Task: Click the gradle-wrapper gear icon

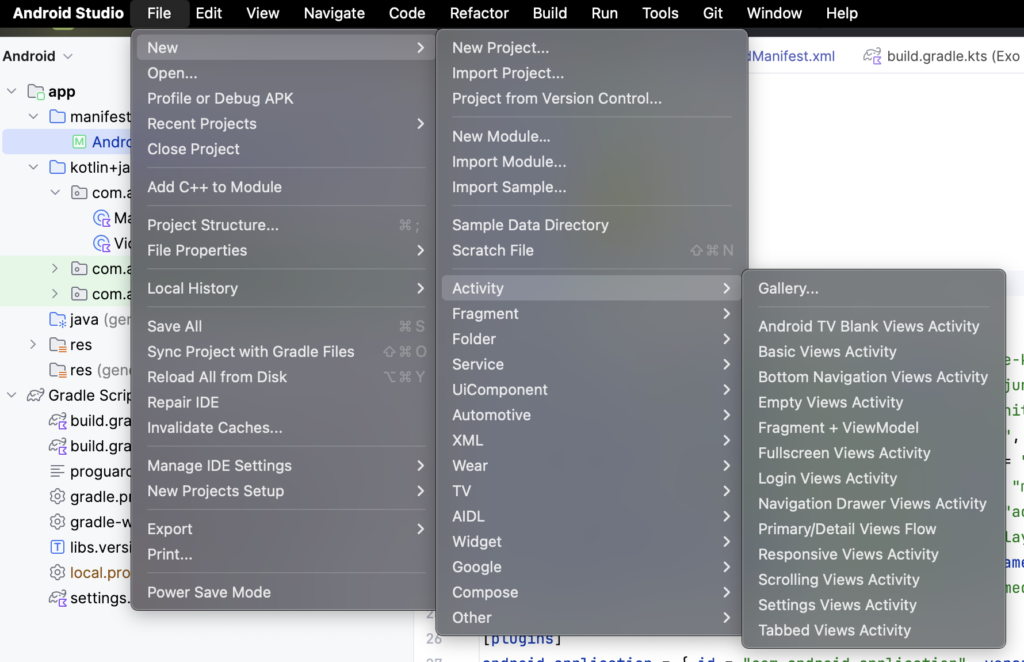Action: point(57,522)
